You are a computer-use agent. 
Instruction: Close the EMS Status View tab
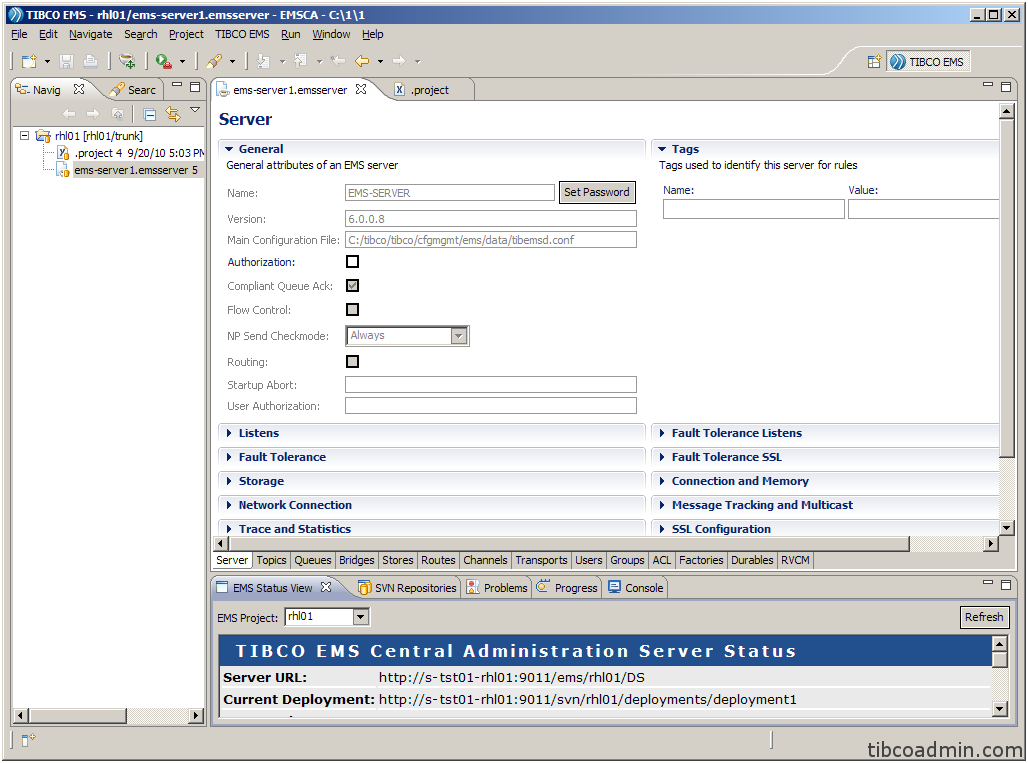click(x=326, y=587)
